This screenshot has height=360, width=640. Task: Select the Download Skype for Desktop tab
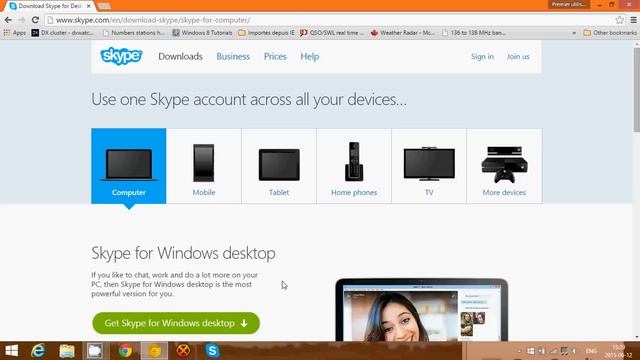pos(49,6)
